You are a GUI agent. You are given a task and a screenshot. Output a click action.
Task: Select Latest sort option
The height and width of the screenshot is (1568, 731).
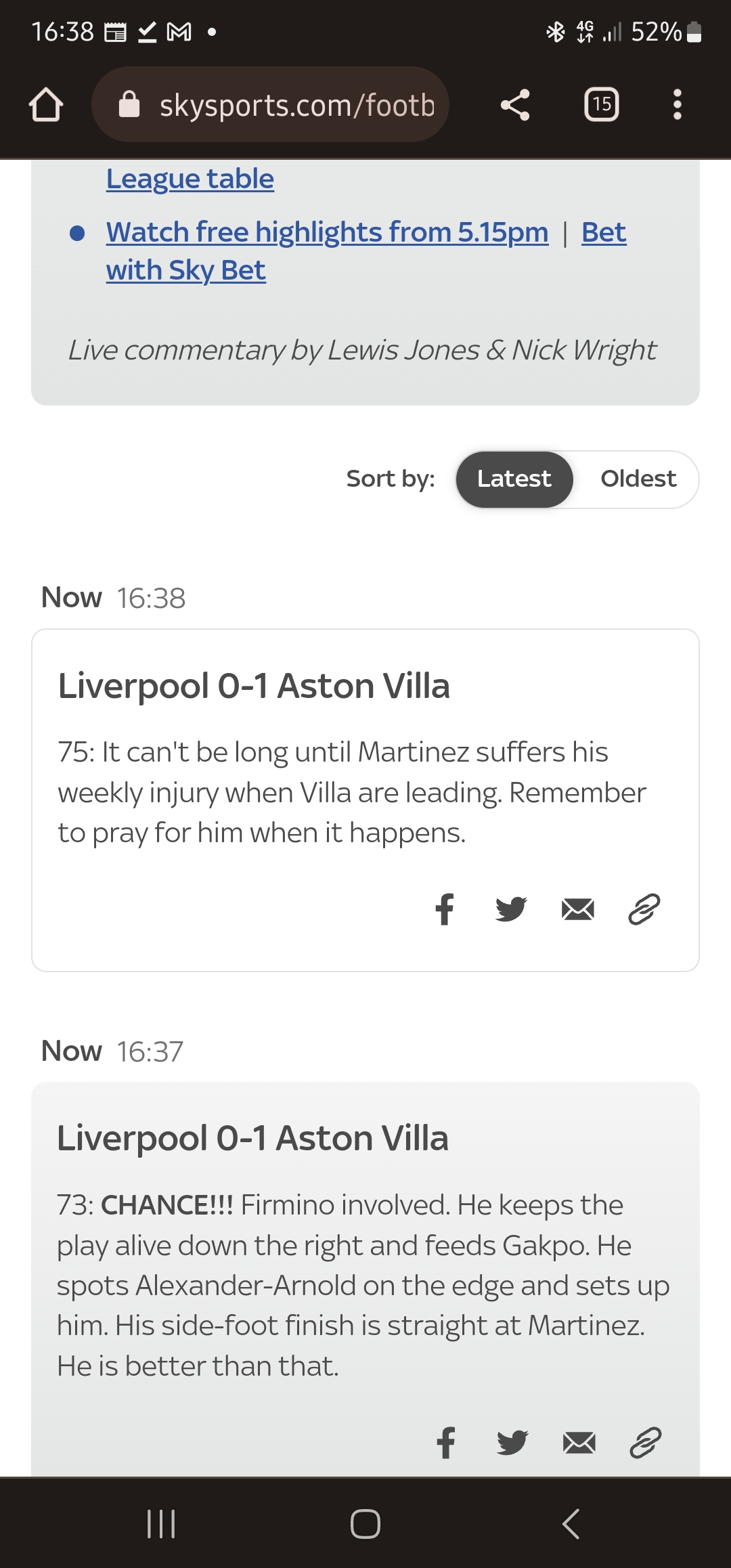514,479
